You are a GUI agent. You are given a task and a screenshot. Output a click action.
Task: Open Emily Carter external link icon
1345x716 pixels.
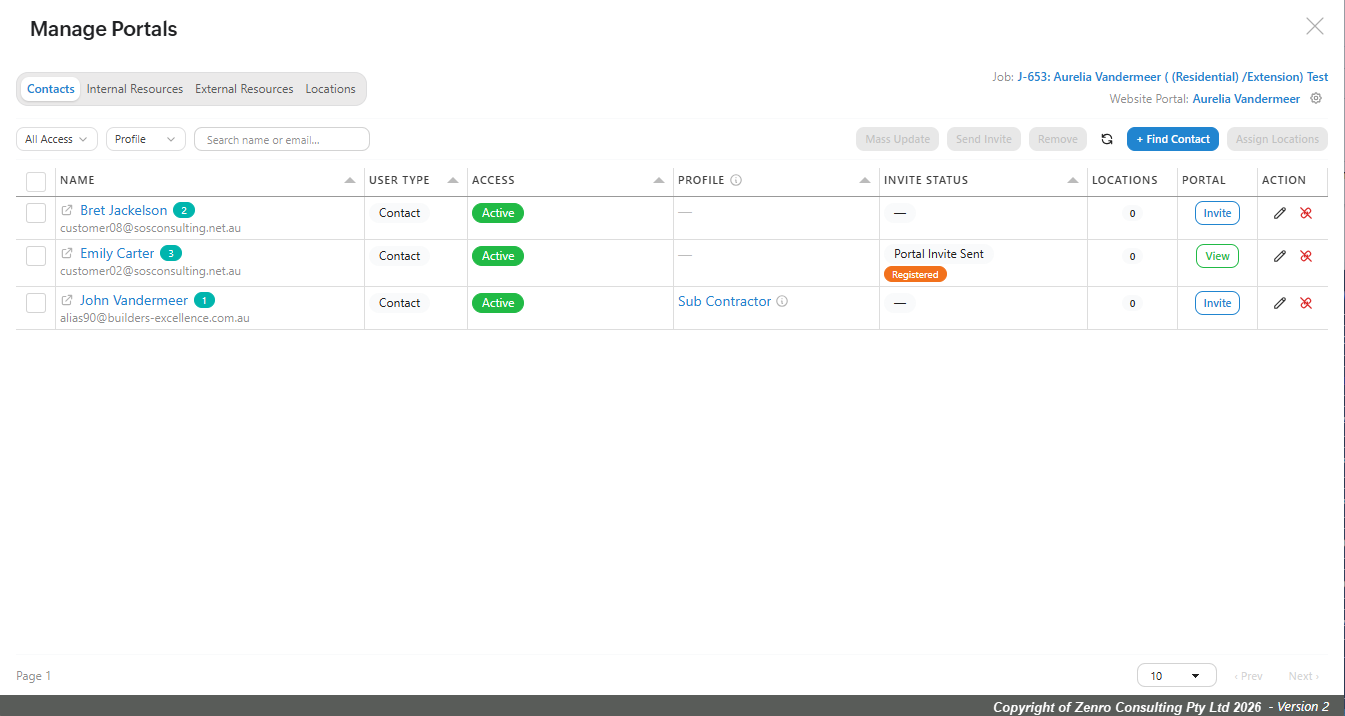pyautogui.click(x=67, y=254)
